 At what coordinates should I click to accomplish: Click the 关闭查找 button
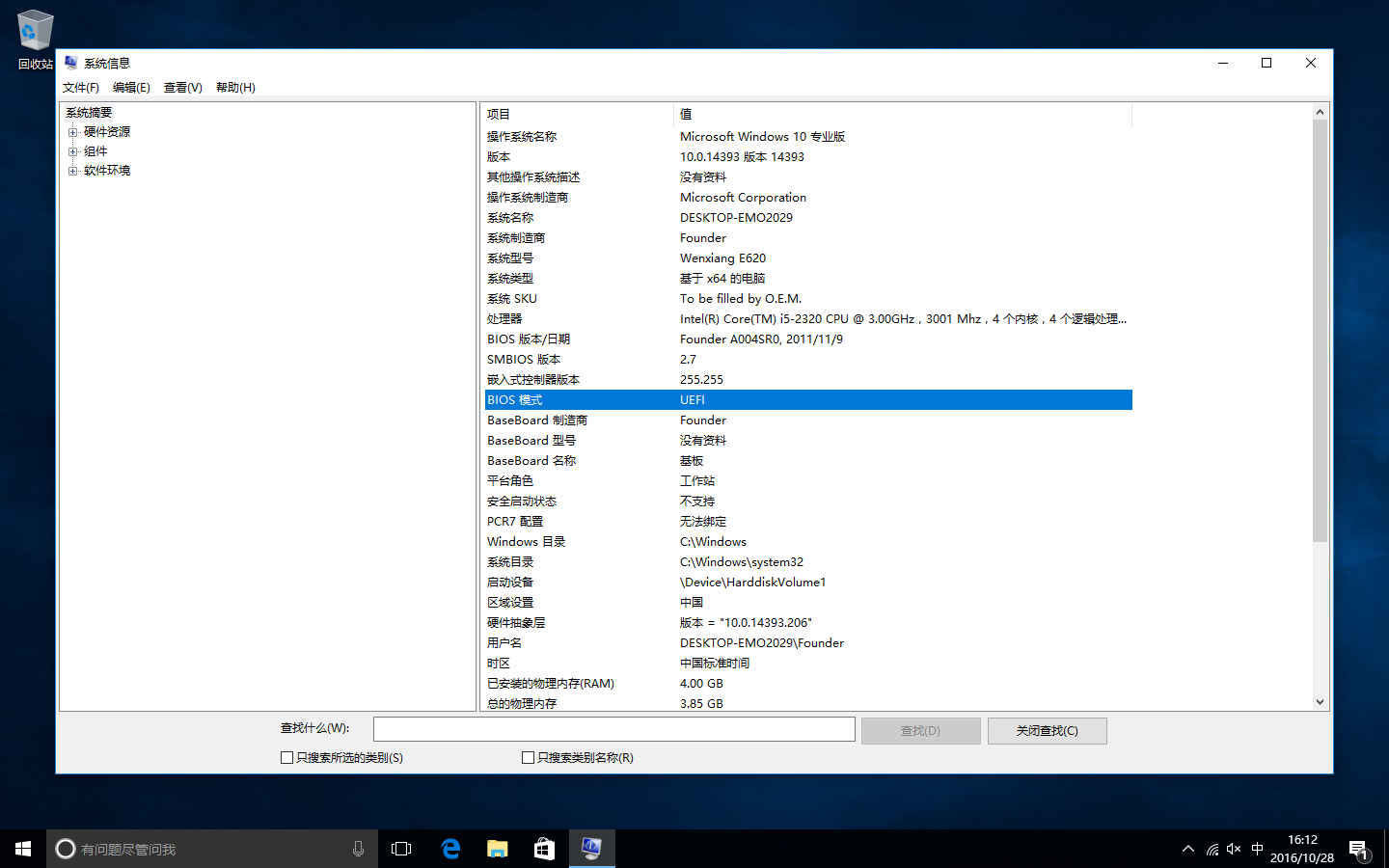pos(1047,730)
